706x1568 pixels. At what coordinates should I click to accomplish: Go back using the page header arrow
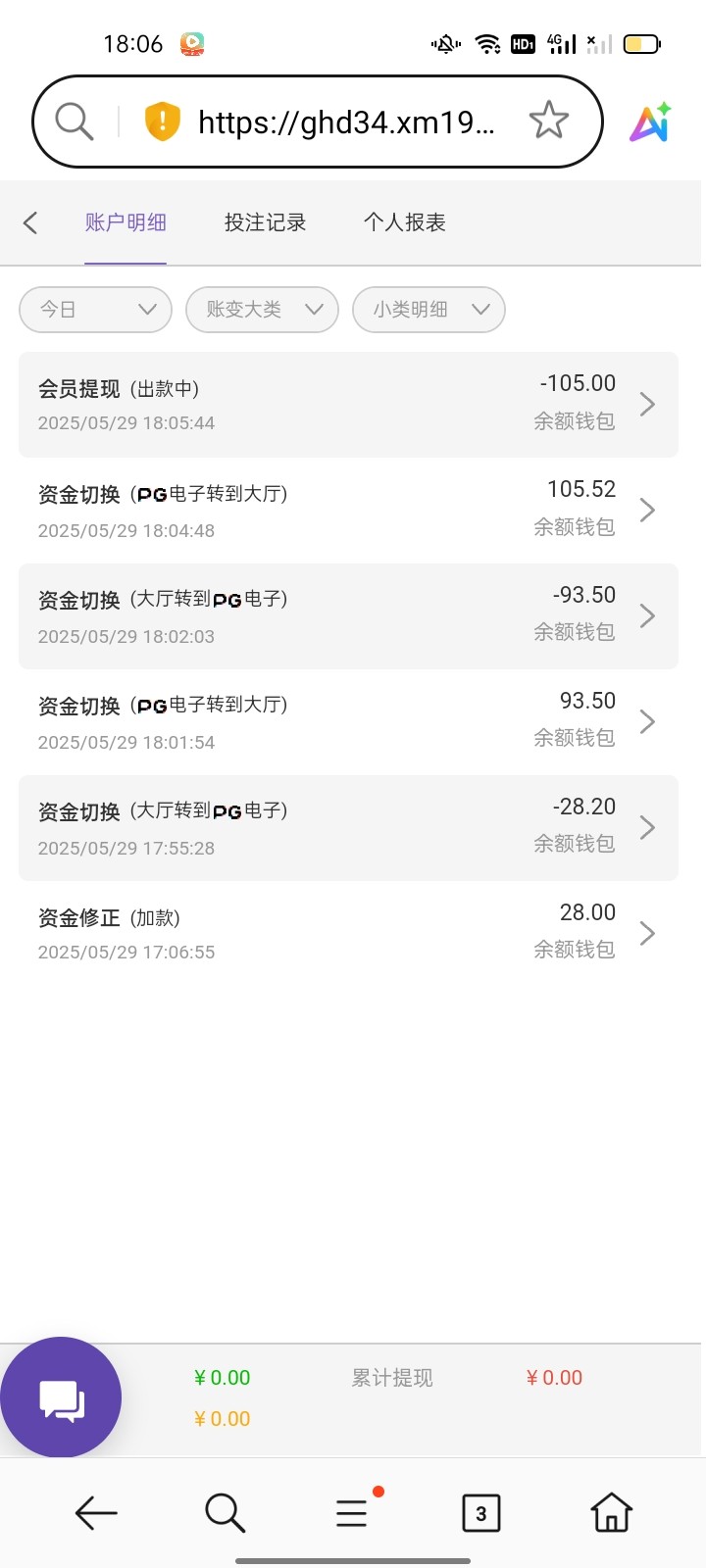click(30, 222)
